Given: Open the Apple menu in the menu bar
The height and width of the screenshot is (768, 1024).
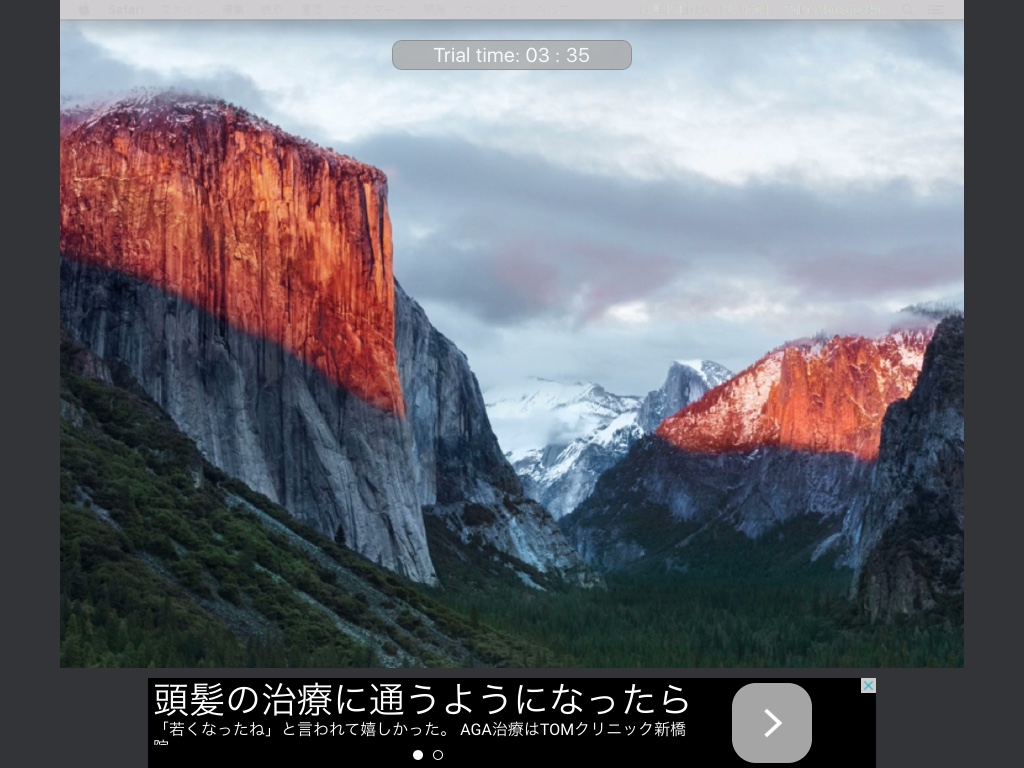Looking at the screenshot, I should pyautogui.click(x=84, y=9).
